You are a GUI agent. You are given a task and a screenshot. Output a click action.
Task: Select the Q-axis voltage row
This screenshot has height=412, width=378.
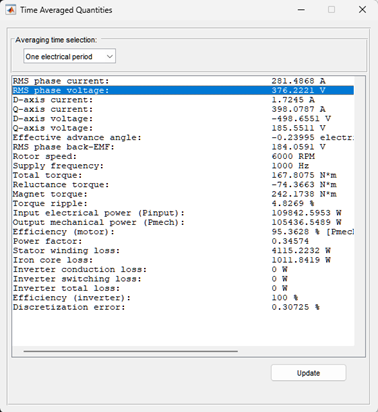(183, 128)
